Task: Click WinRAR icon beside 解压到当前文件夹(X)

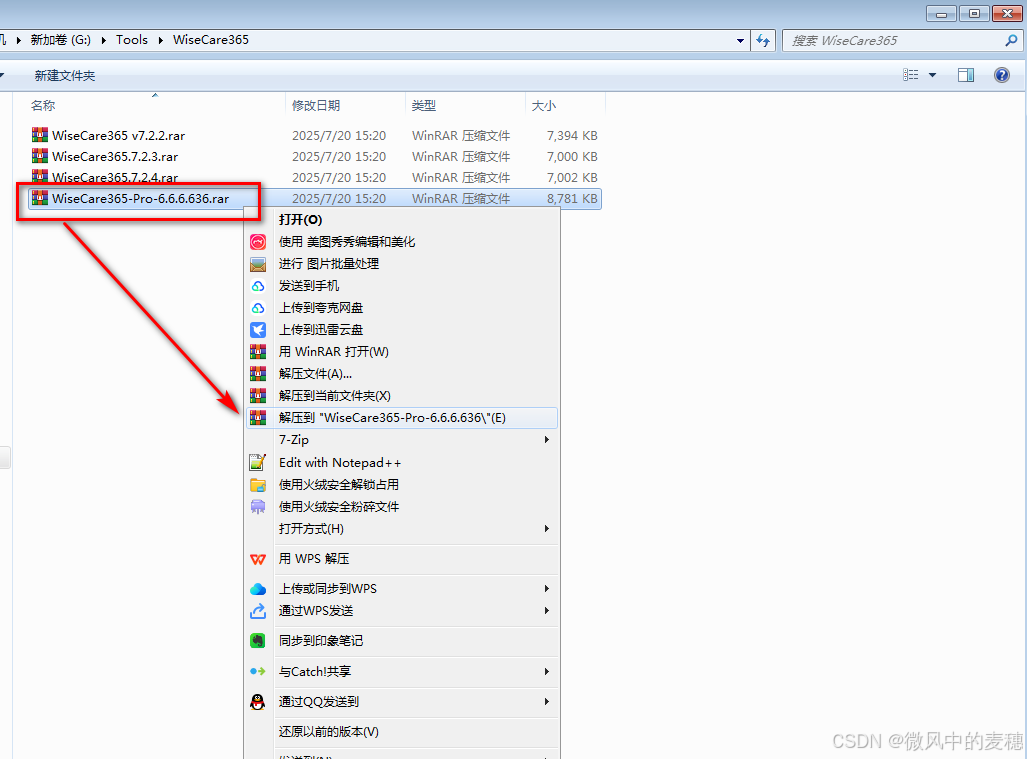Action: point(258,396)
